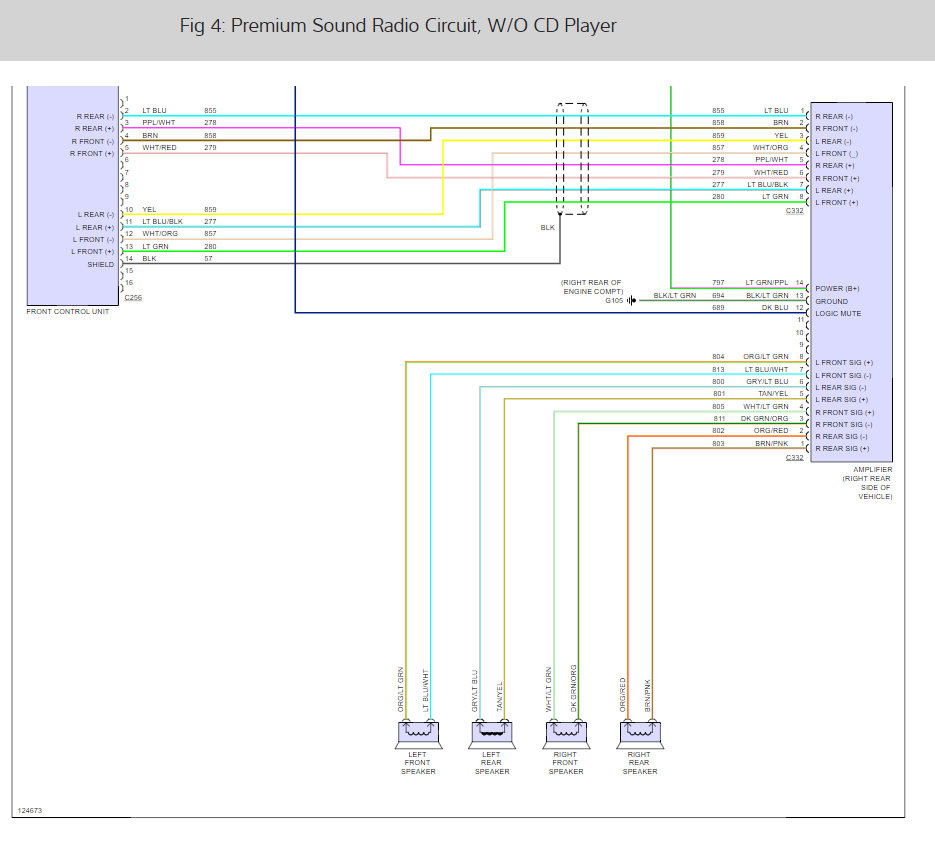This screenshot has width=935, height=844.
Task: Click circuit number 813
Action: 718,370
